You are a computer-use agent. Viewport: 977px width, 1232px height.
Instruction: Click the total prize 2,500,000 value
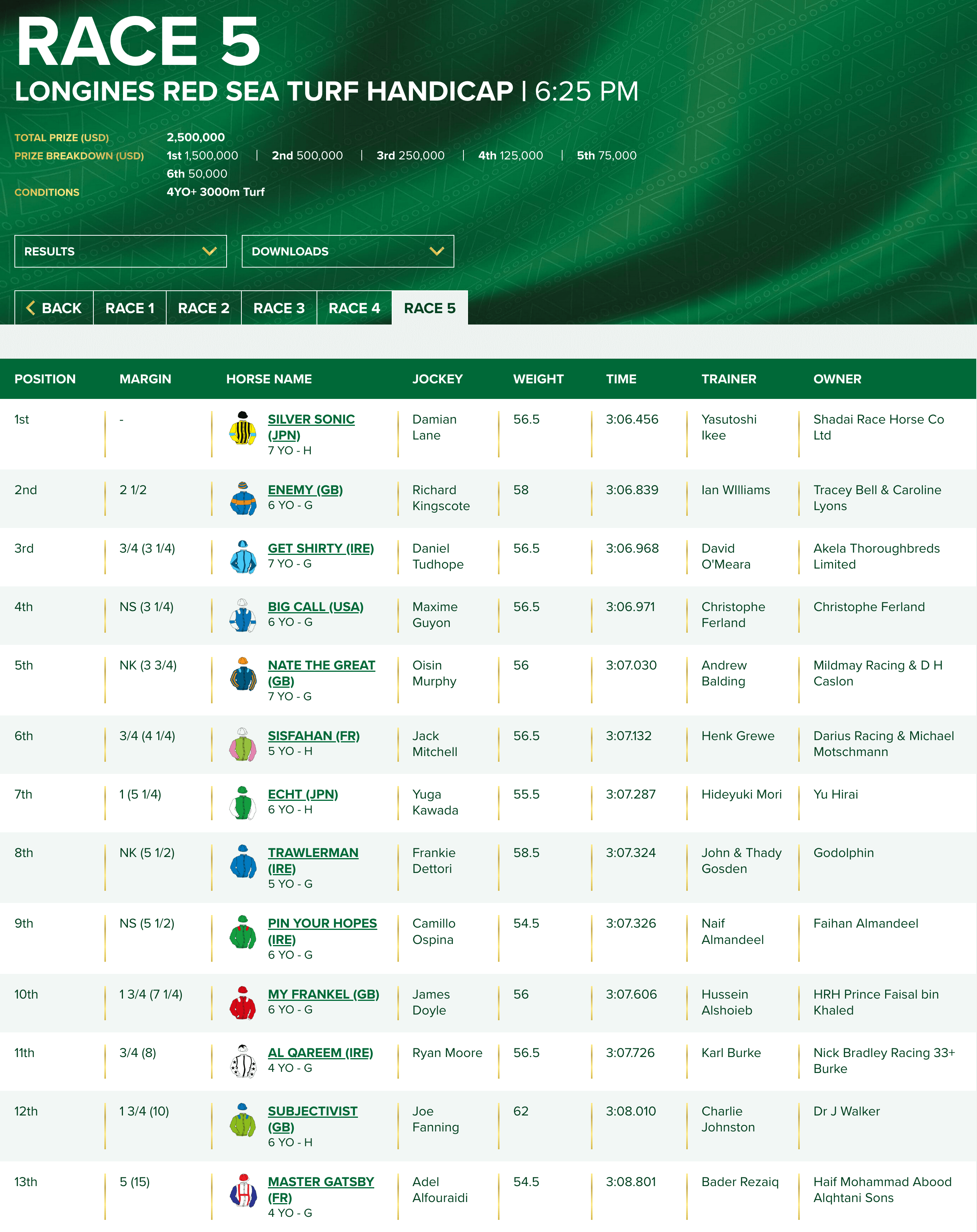(195, 137)
